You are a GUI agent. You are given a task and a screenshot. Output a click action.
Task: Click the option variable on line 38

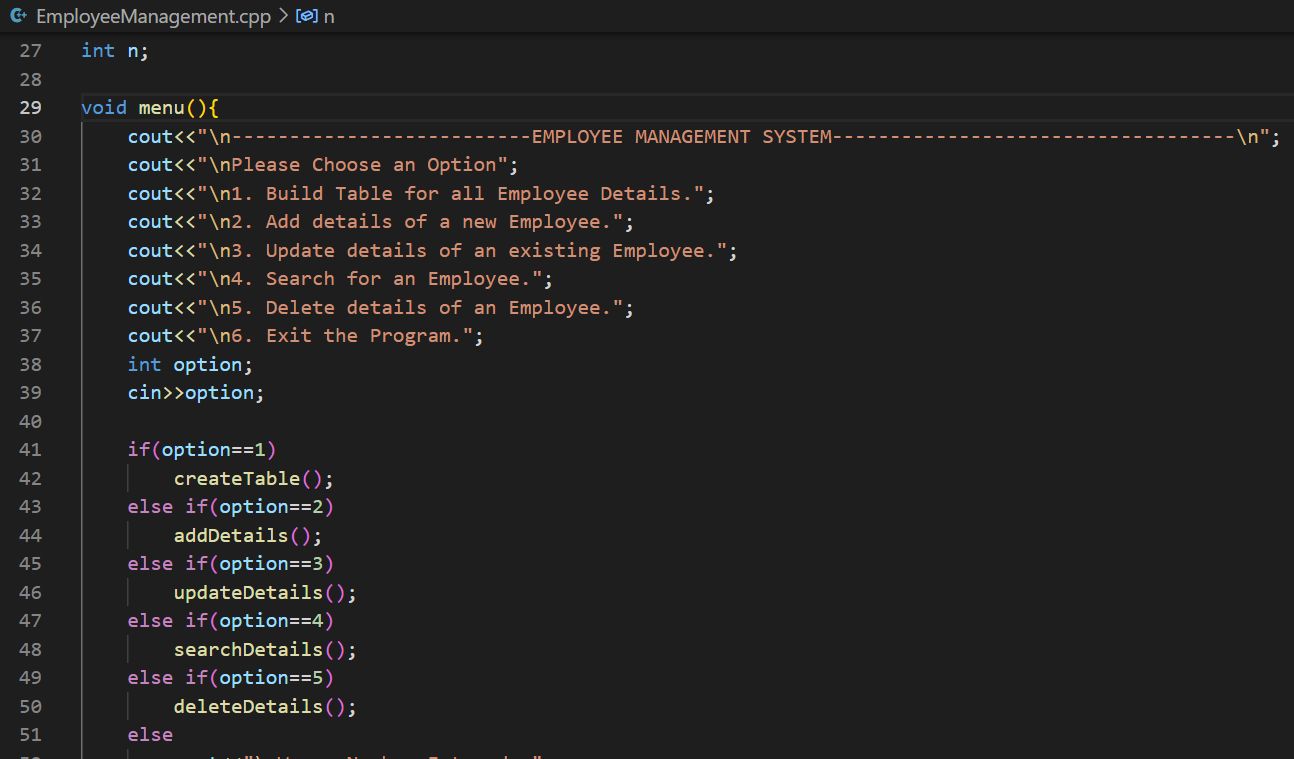click(210, 364)
